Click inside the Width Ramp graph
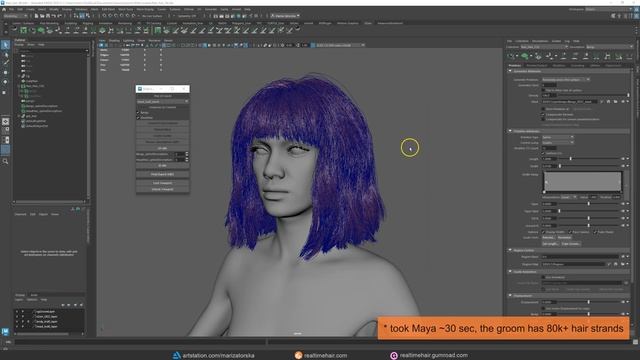The image size is (640, 360). click(x=583, y=181)
